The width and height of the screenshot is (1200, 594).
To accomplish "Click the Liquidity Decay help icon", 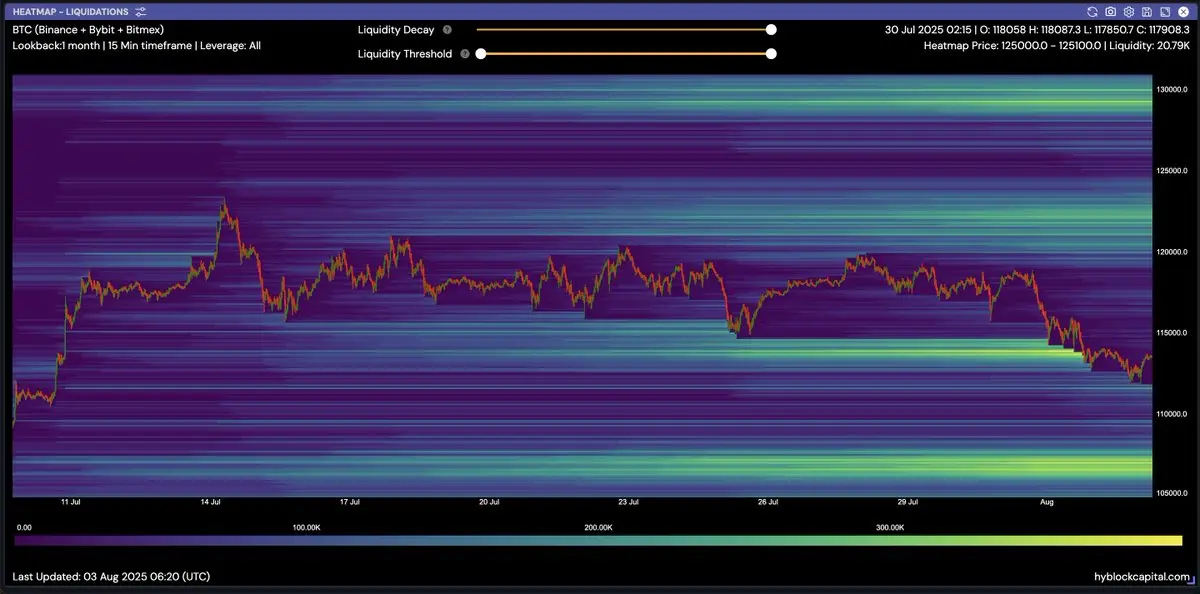I will [x=447, y=30].
